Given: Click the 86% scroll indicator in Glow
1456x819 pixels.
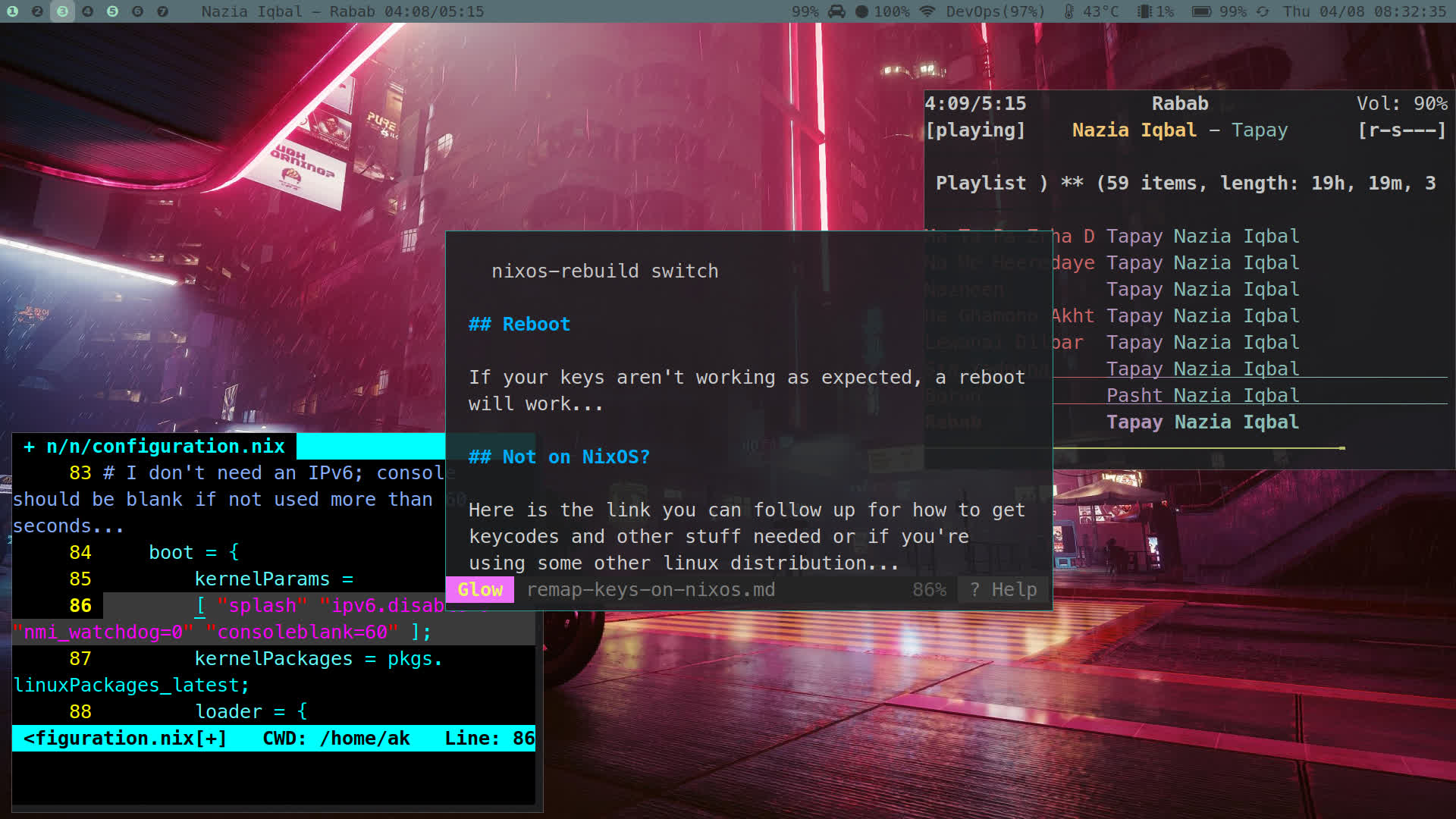Looking at the screenshot, I should 929,589.
